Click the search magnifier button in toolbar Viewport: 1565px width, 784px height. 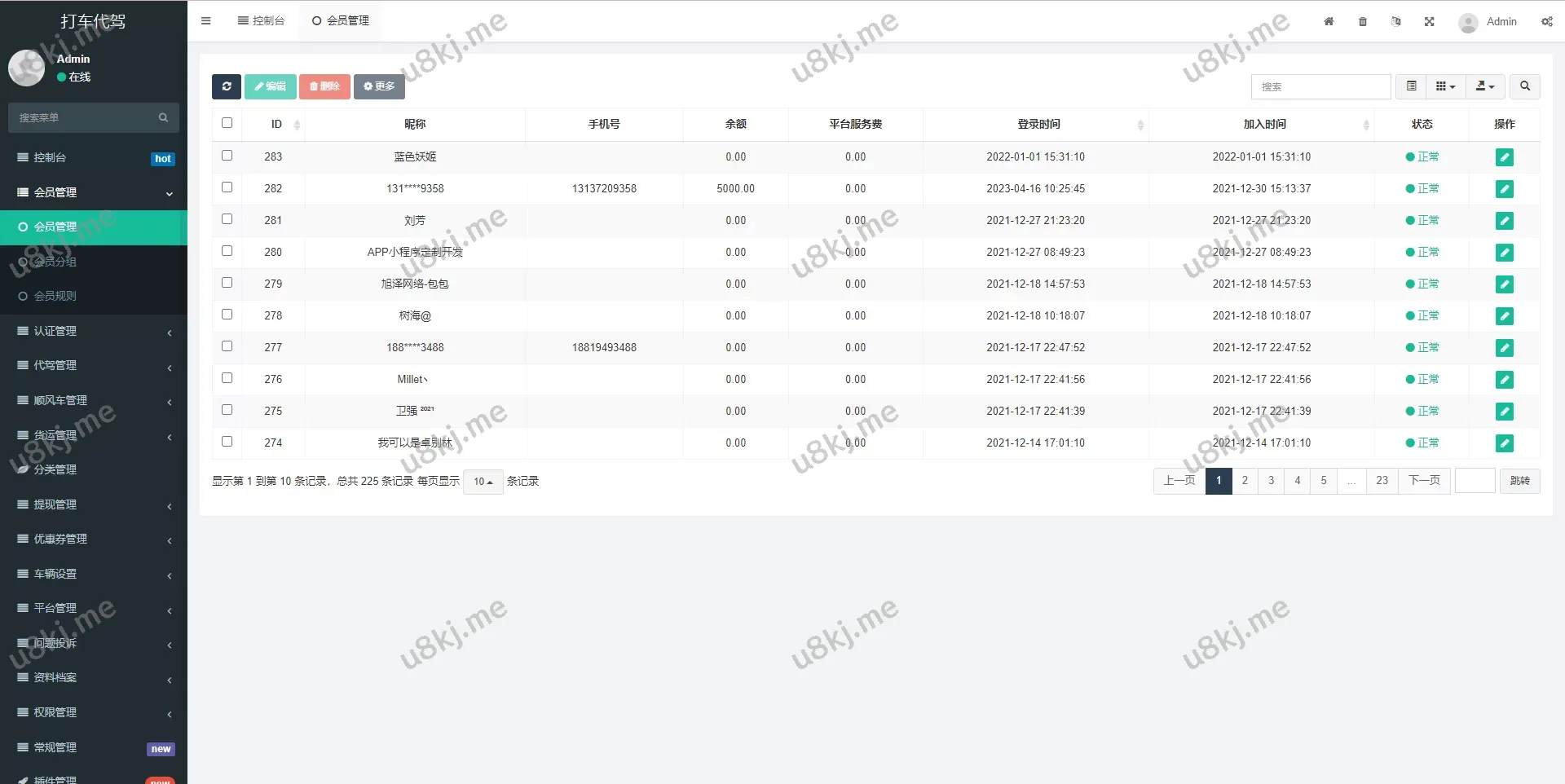(x=1524, y=86)
